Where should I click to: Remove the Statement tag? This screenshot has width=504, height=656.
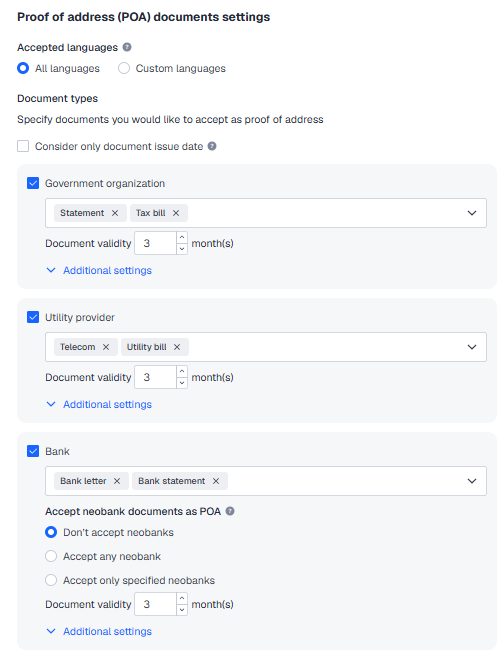tap(115, 213)
